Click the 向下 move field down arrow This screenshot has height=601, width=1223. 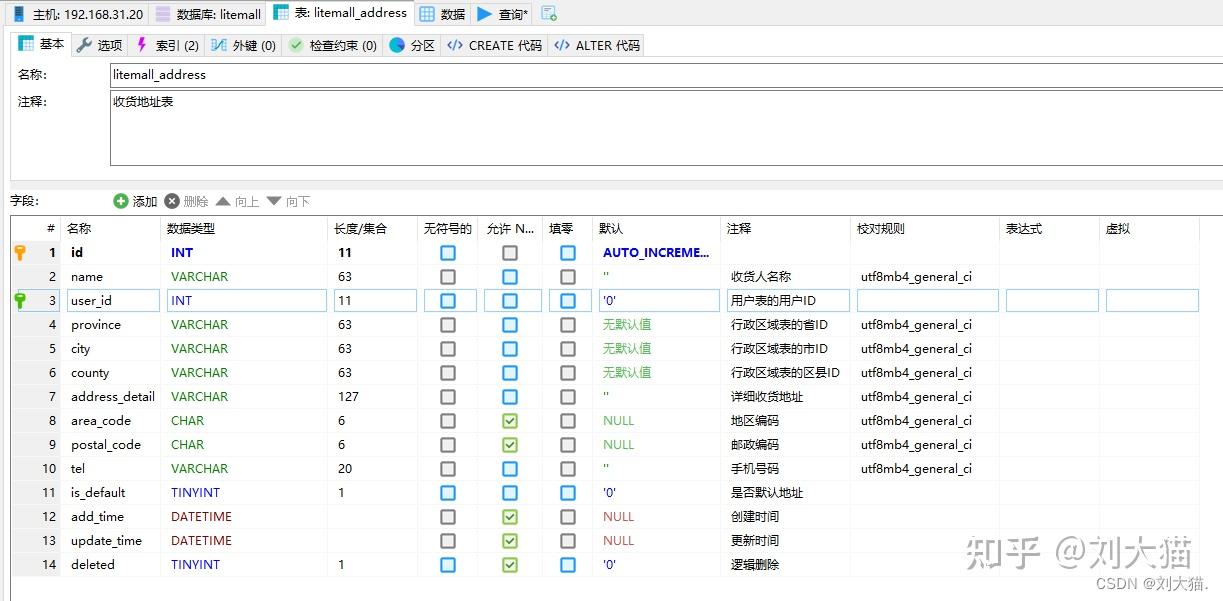pyautogui.click(x=288, y=200)
